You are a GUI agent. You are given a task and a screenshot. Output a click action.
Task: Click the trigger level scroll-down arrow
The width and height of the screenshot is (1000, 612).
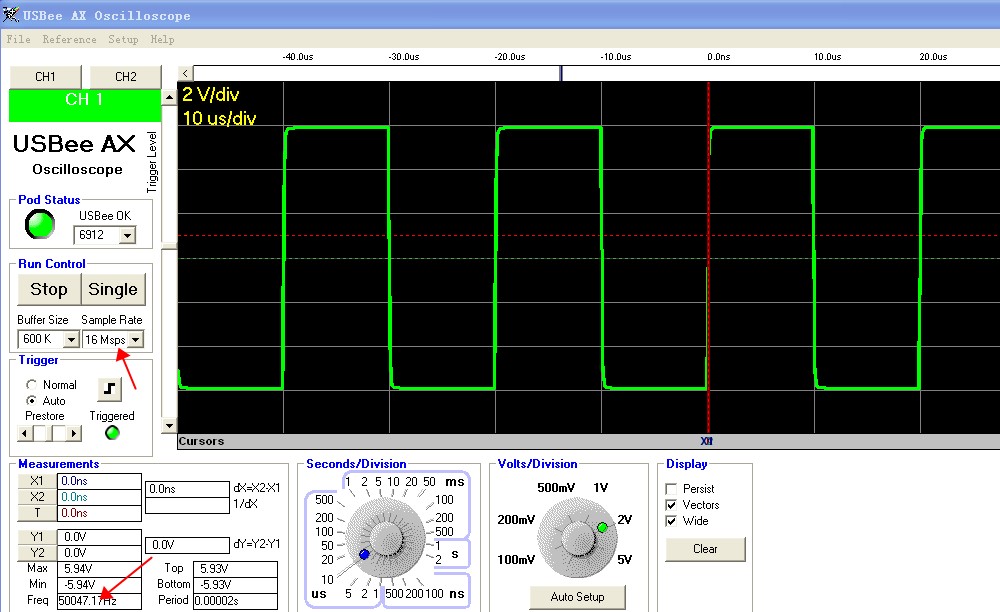pos(169,425)
